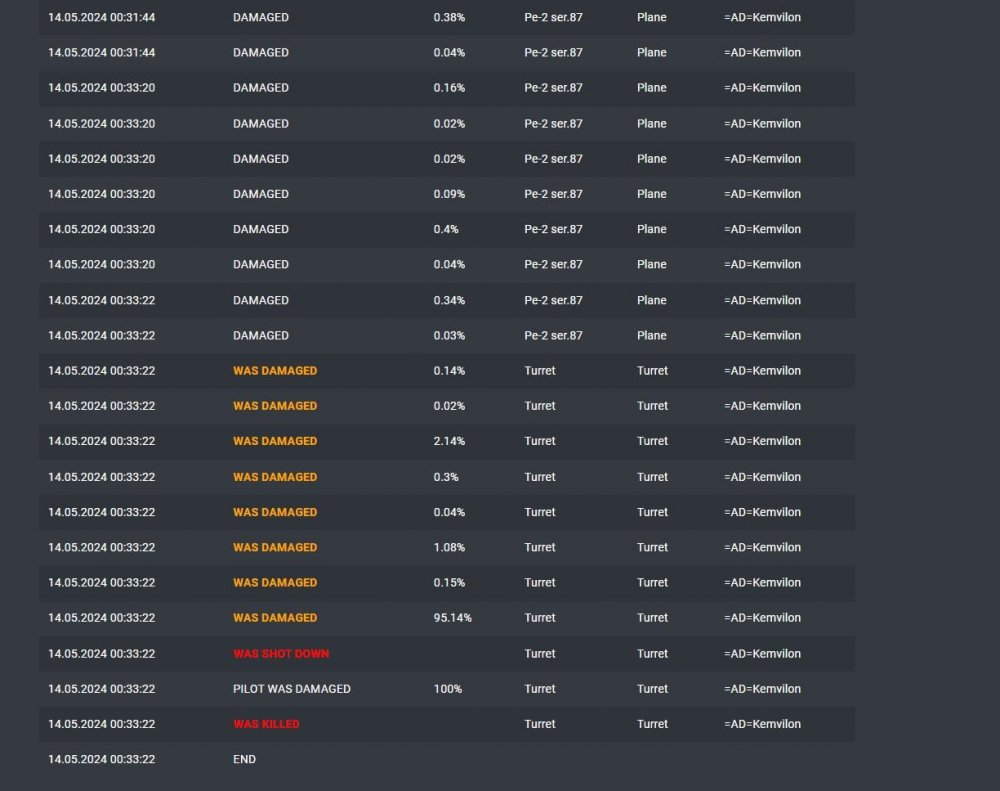Click "WAS DAMAGED" in the 2.14% row
Image resolution: width=1000 pixels, height=791 pixels.
coord(275,441)
